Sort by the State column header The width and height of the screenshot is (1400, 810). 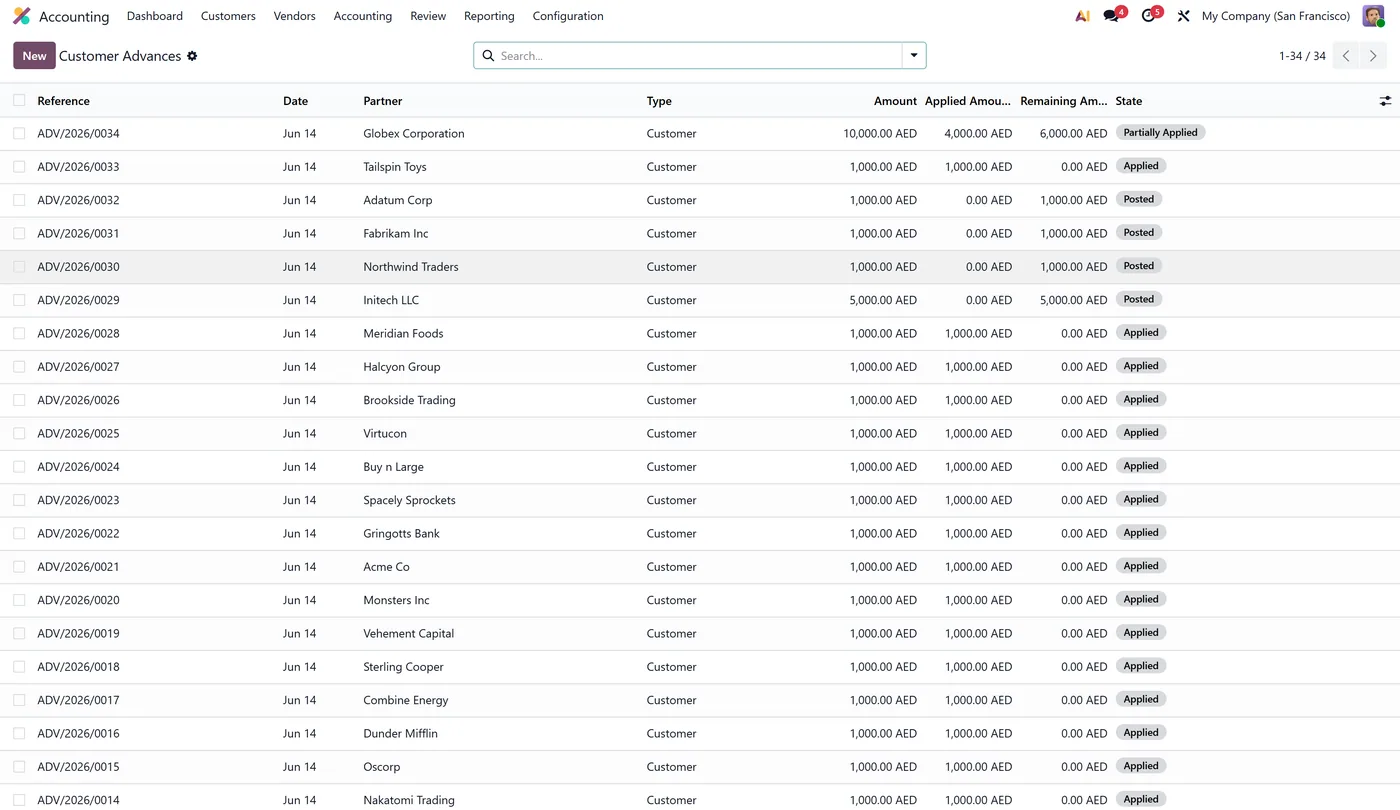click(1129, 101)
